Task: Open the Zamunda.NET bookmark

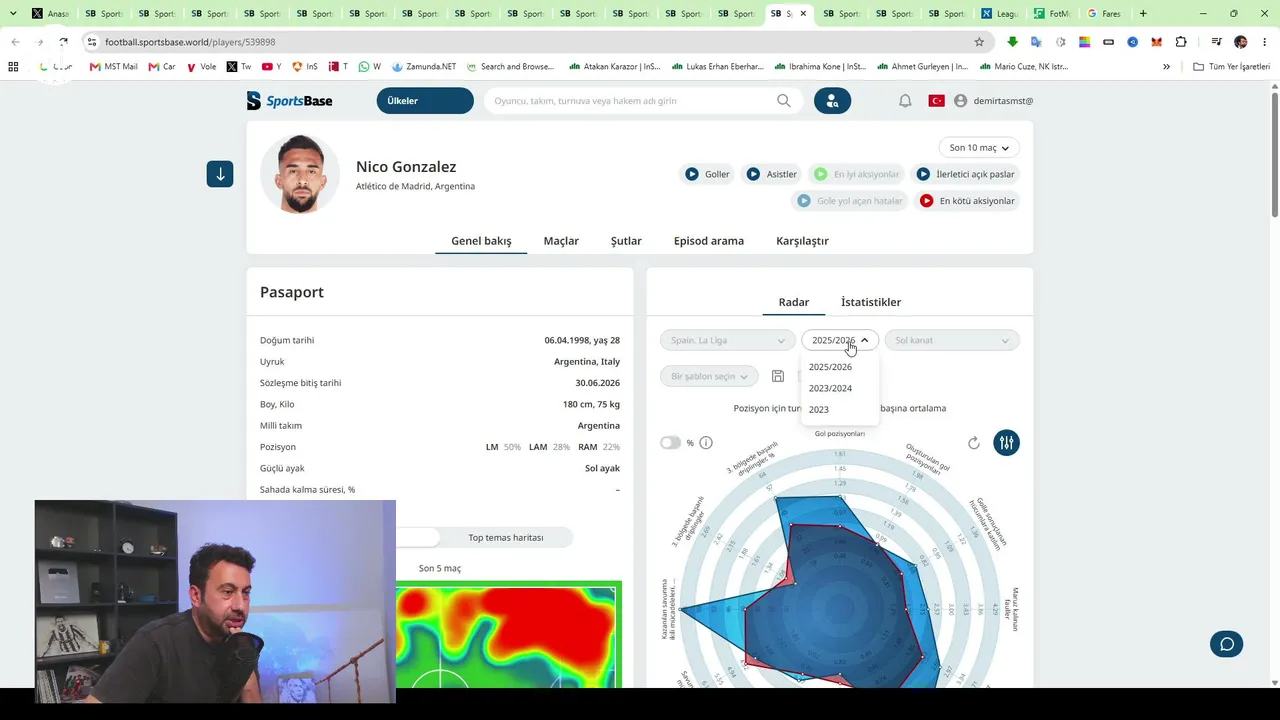Action: tap(424, 67)
